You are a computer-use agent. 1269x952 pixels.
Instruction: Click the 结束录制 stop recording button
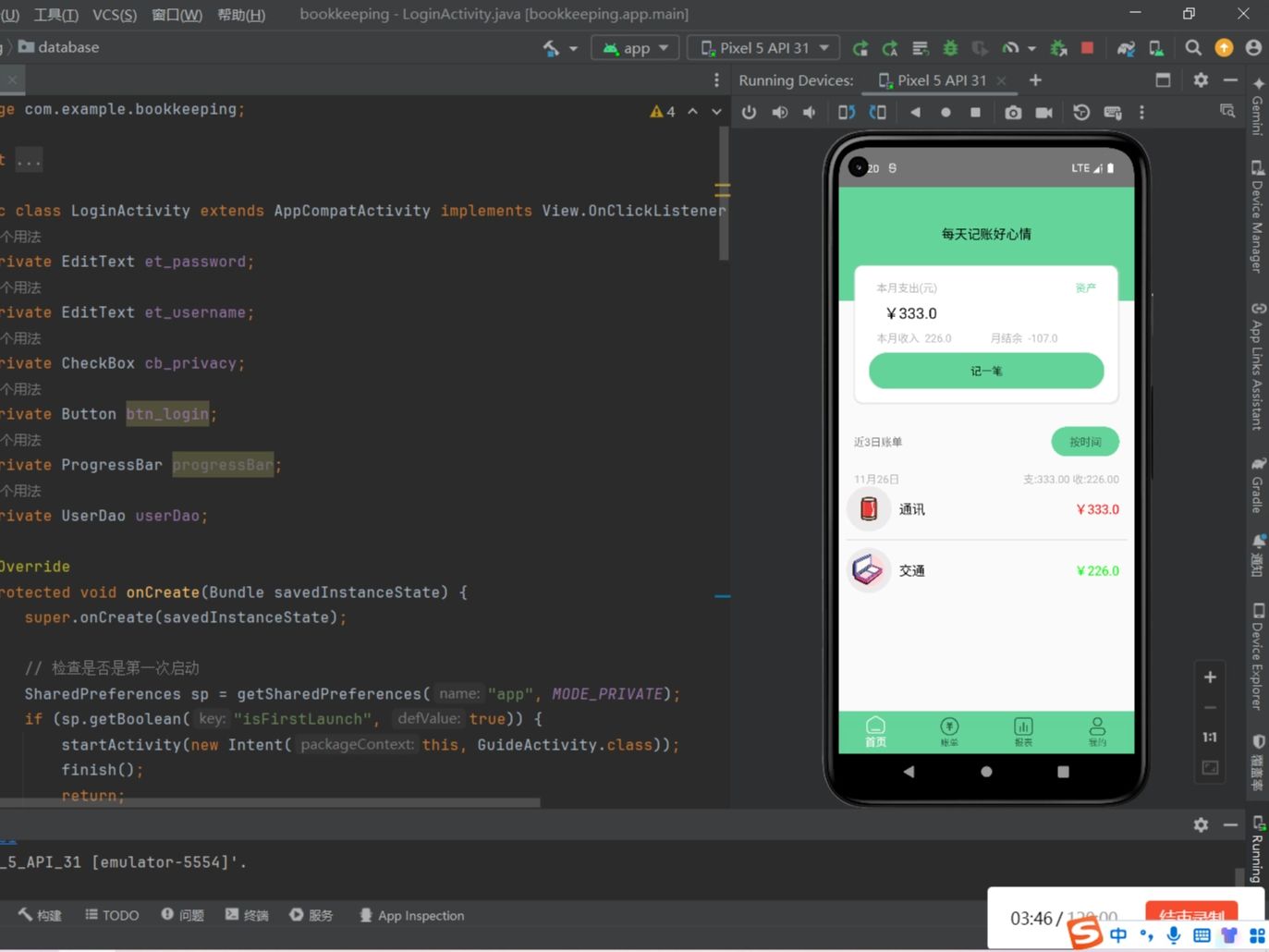pos(1191,916)
